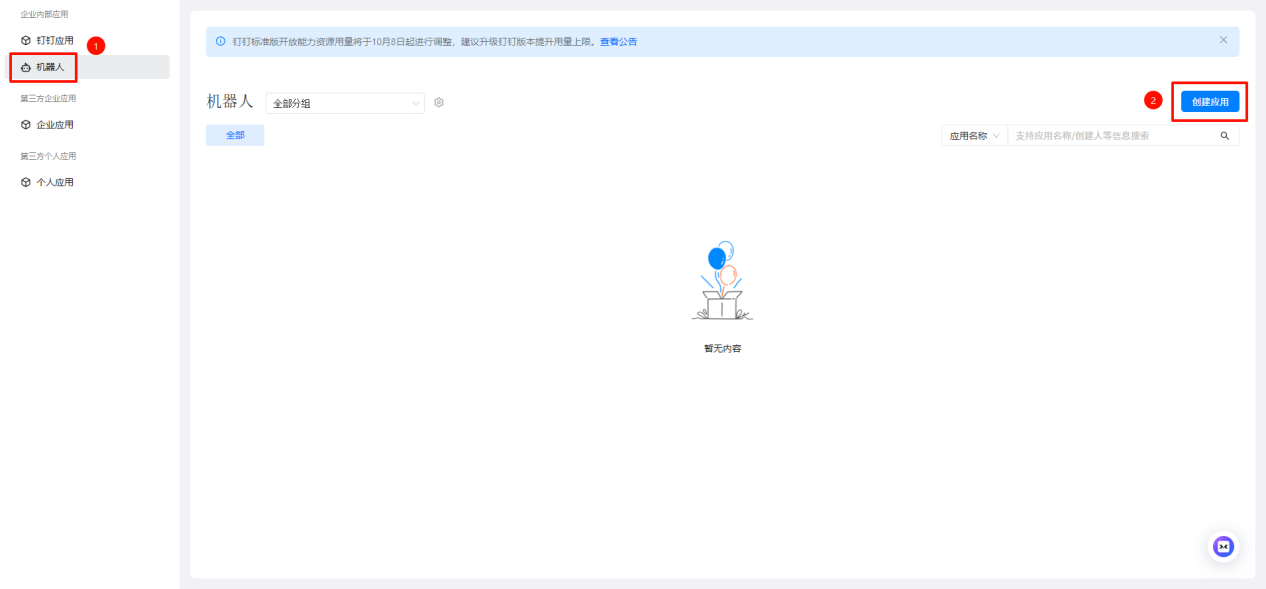Dismiss the announcement banner
The image size is (1266, 589).
point(1223,40)
